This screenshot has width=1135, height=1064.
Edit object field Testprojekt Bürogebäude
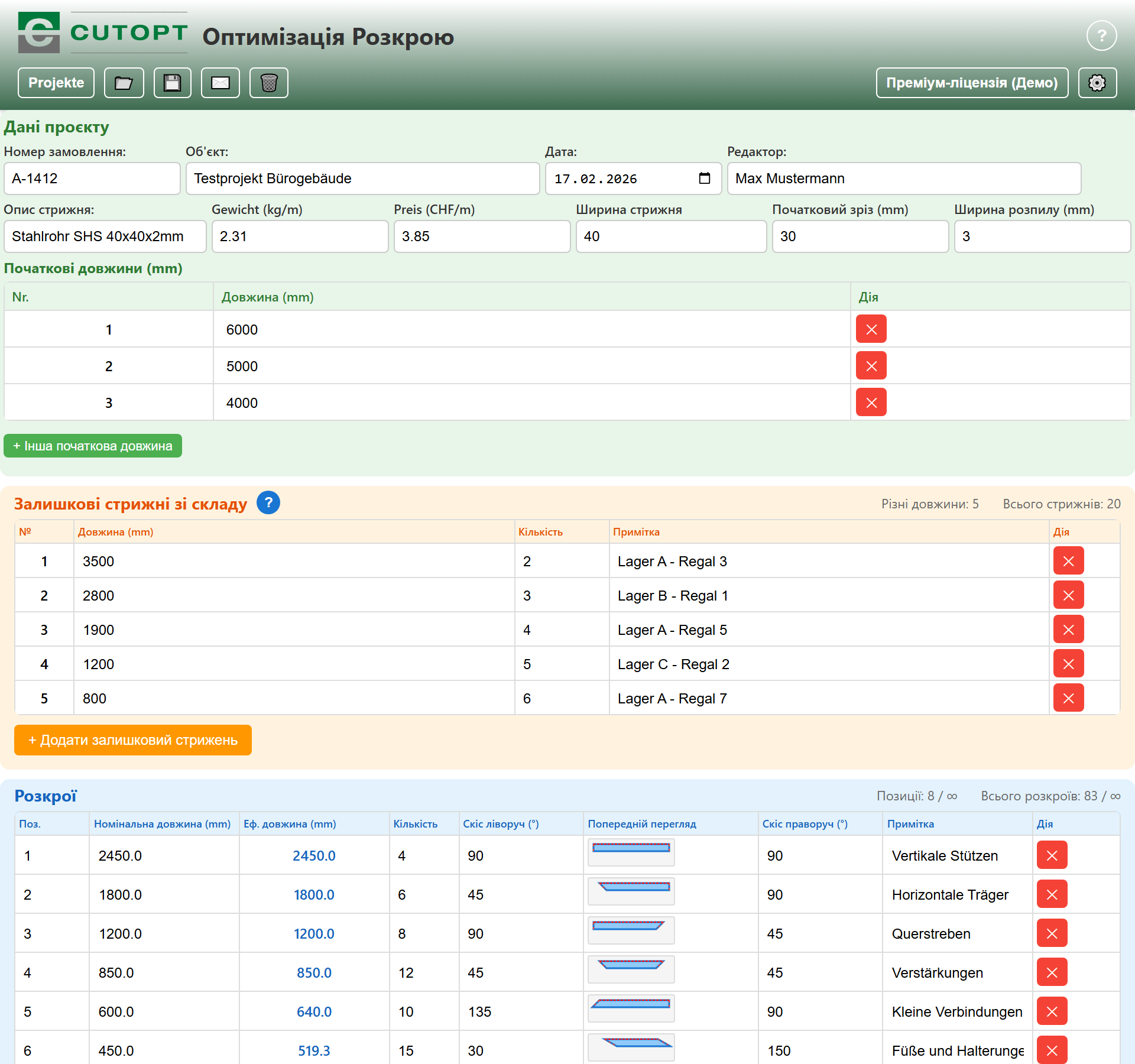click(x=363, y=179)
